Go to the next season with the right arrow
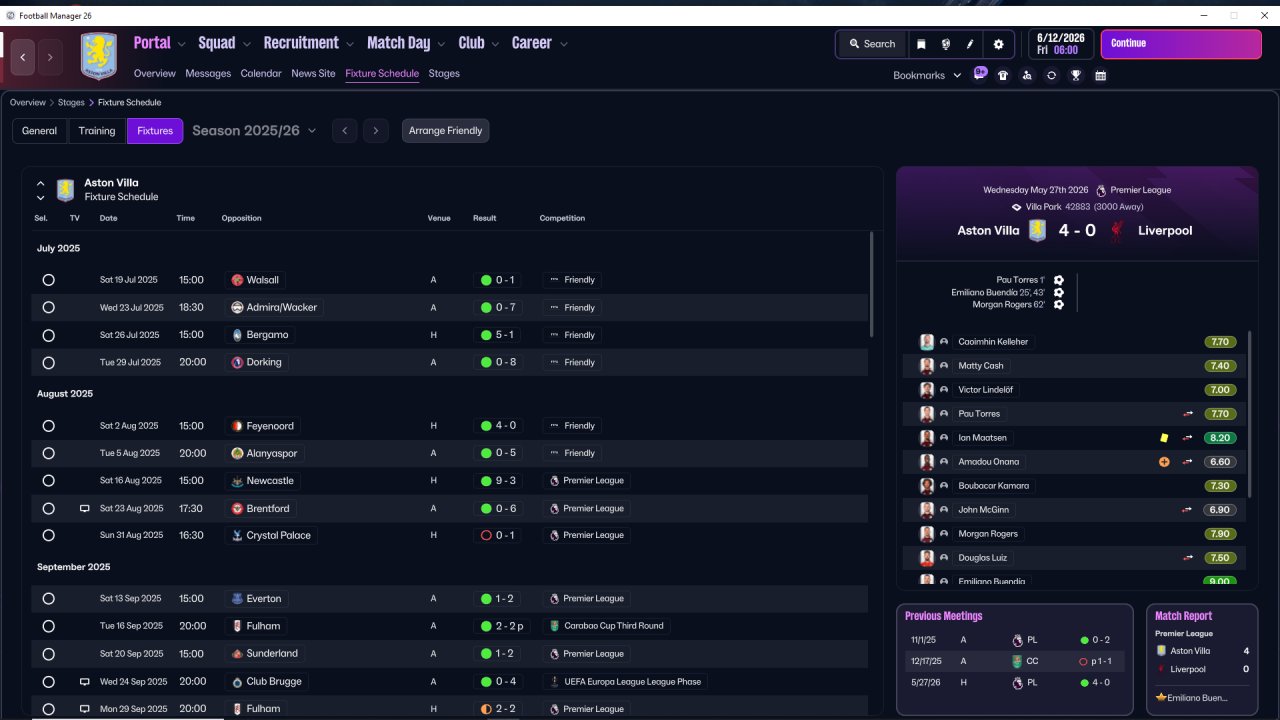 376,131
